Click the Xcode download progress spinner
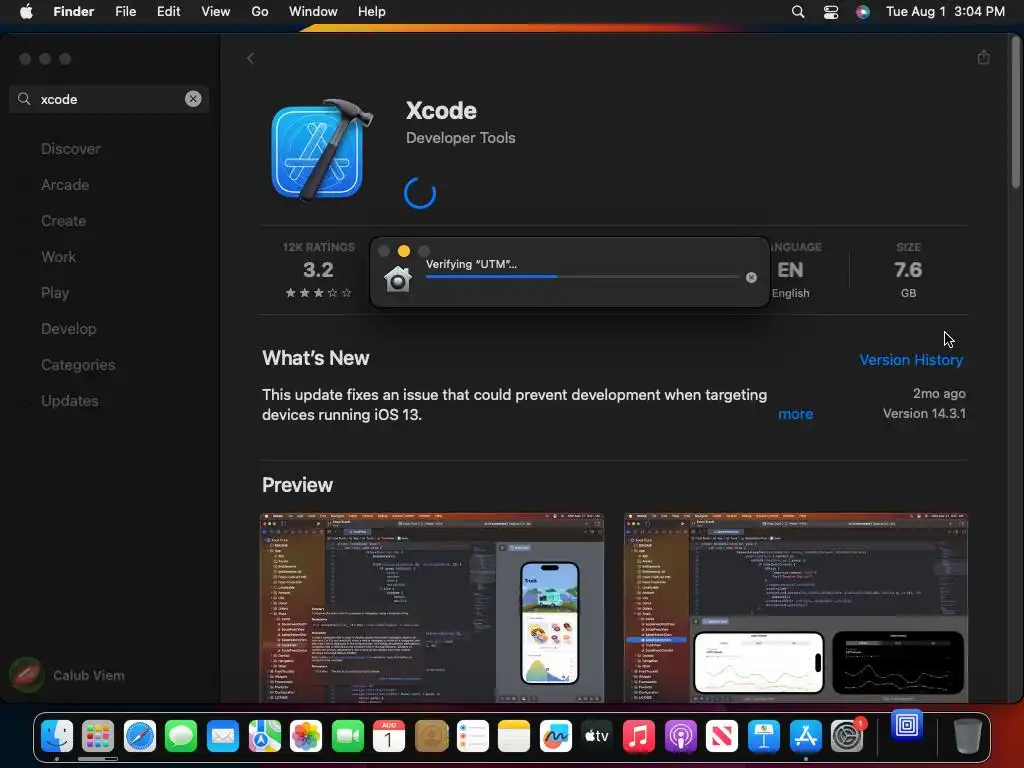 point(419,193)
